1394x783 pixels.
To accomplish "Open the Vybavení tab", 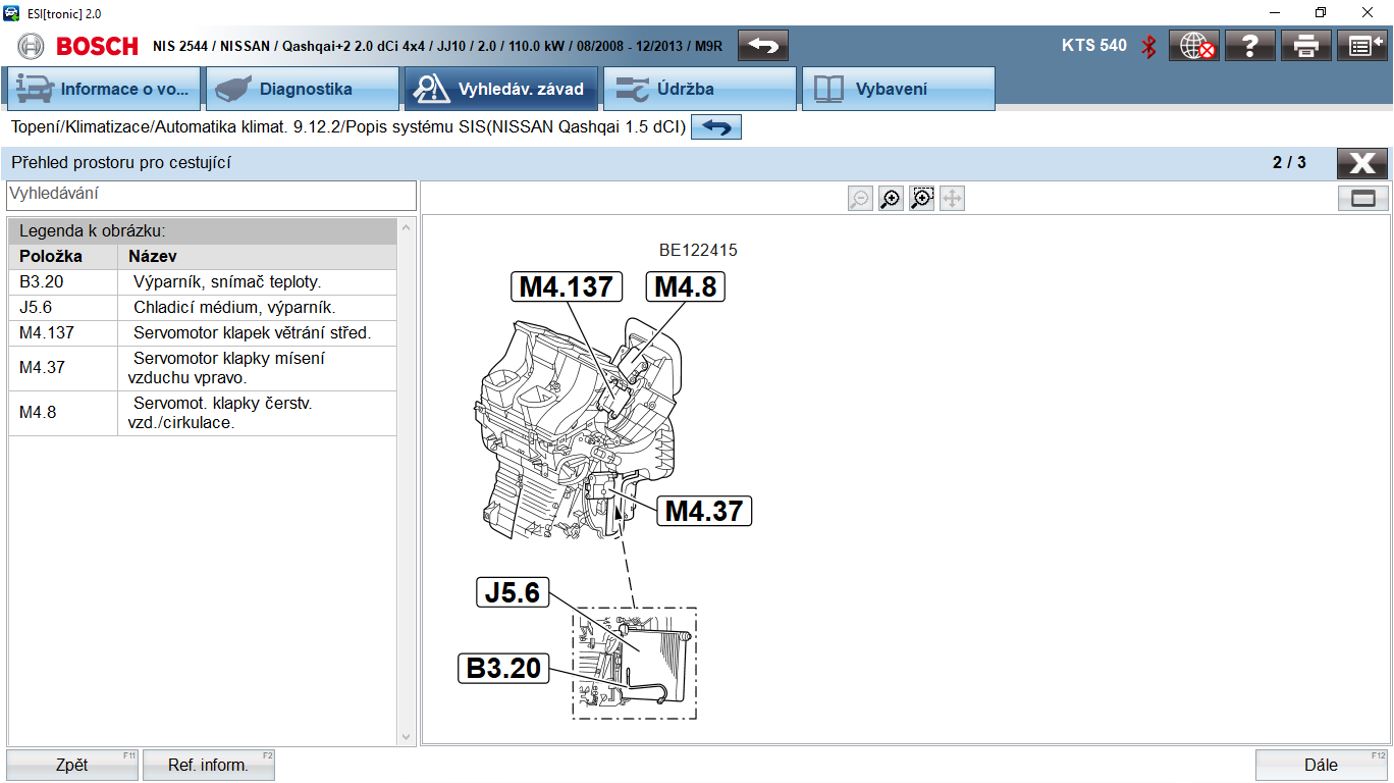I will click(x=898, y=89).
